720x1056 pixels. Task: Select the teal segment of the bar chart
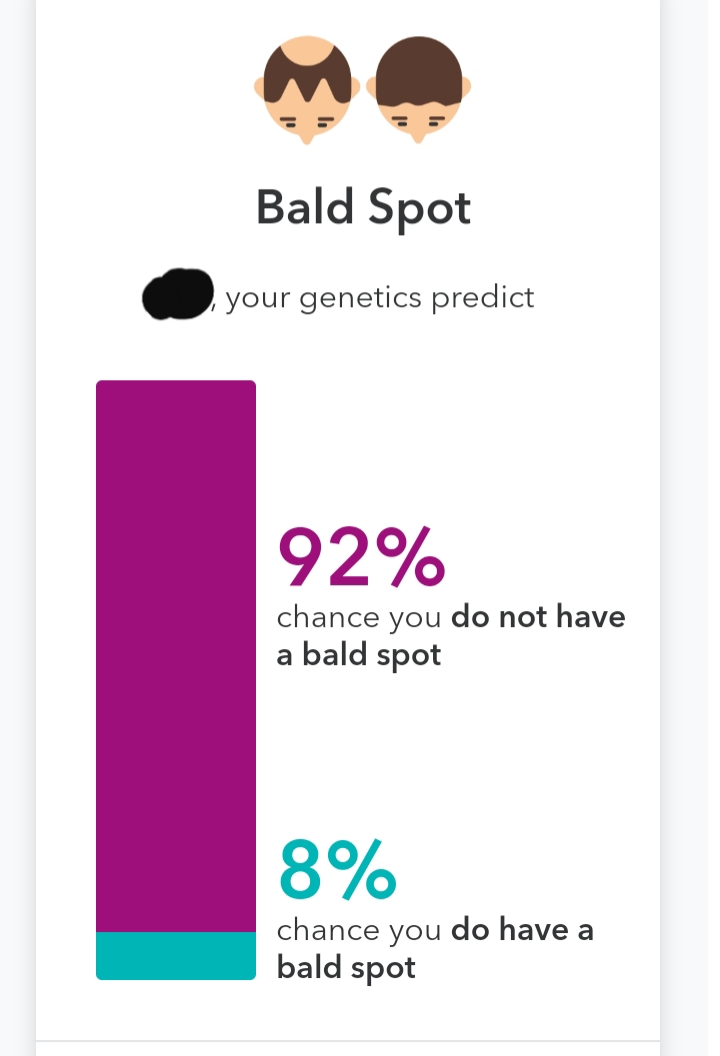tap(176, 956)
